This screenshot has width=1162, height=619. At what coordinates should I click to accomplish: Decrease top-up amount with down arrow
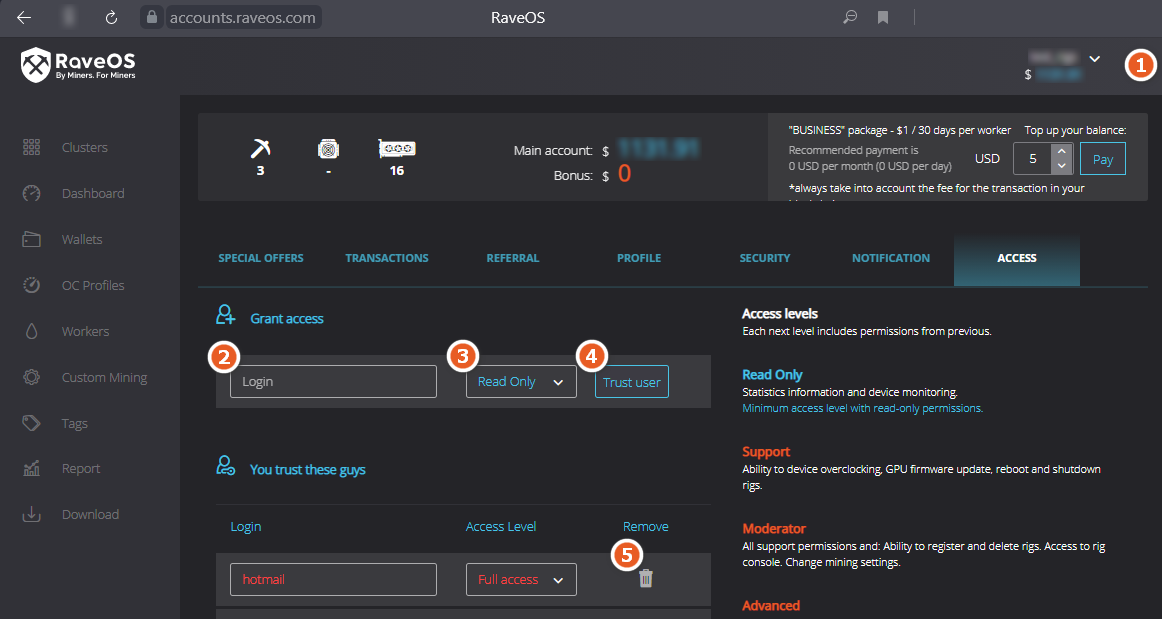[x=1062, y=166]
